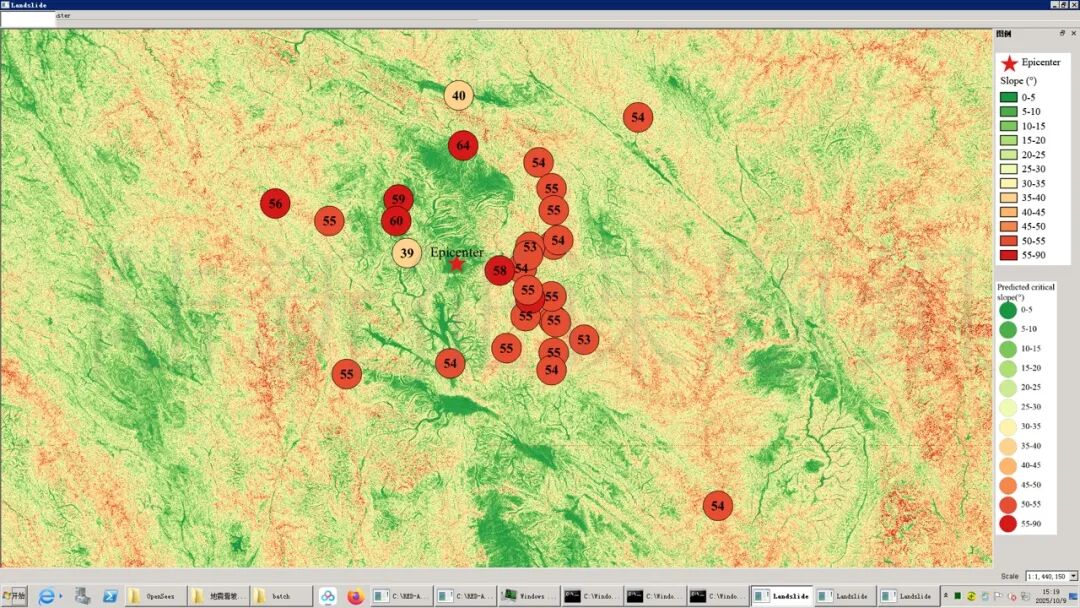Show hidden system tray icons
The height and width of the screenshot is (608, 1080).
[x=946, y=596]
